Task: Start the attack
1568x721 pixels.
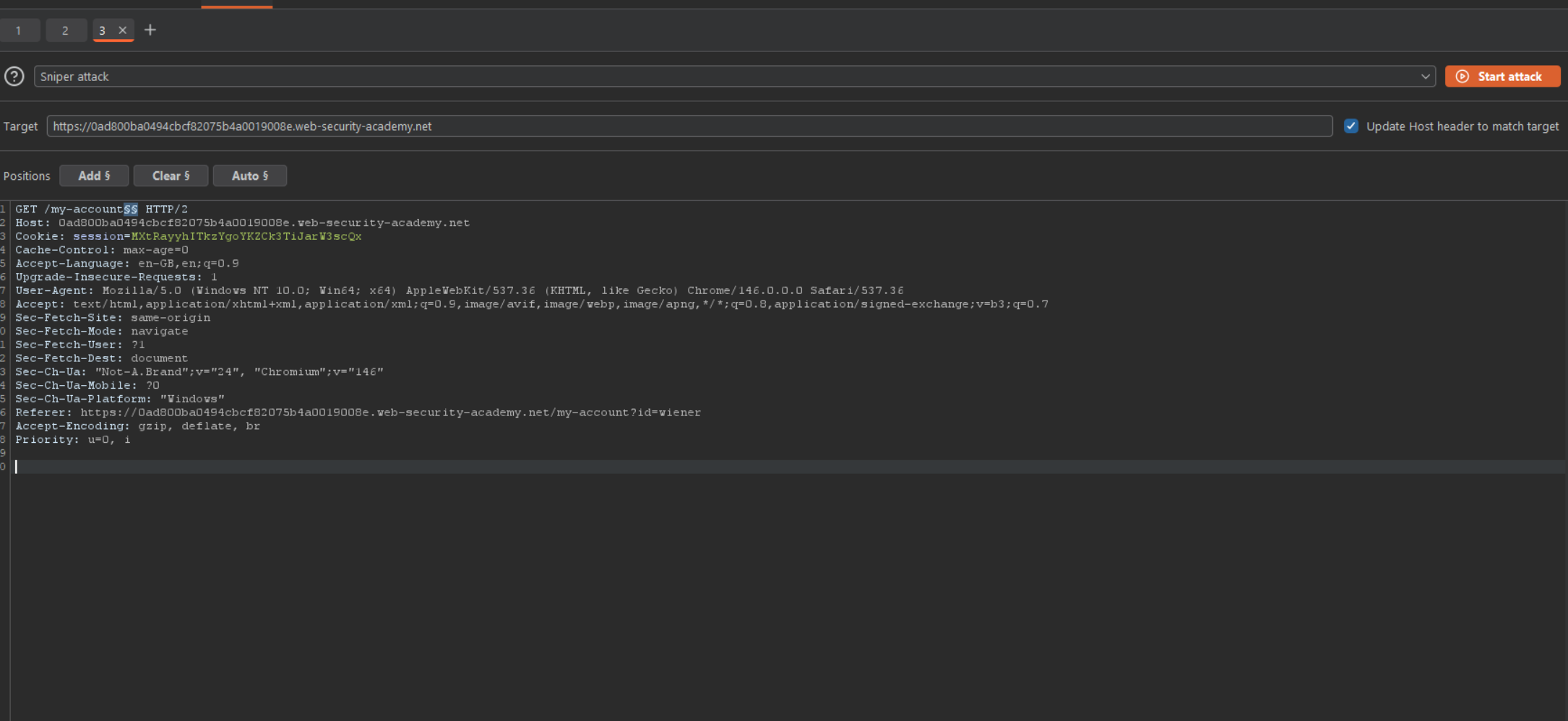Action: coord(1502,77)
